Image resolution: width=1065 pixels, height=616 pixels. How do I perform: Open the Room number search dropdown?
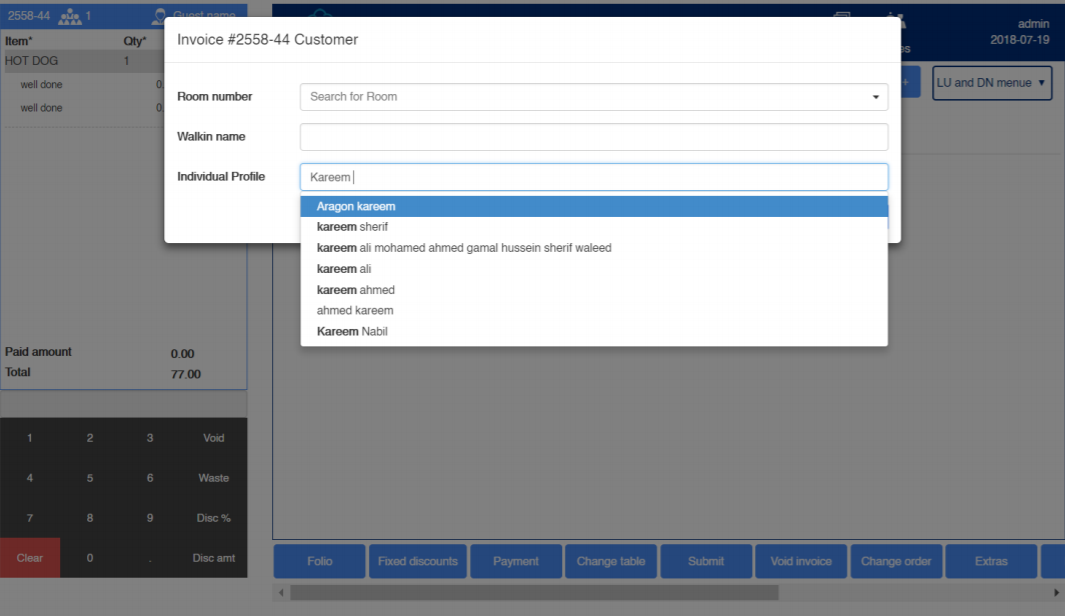(594, 96)
